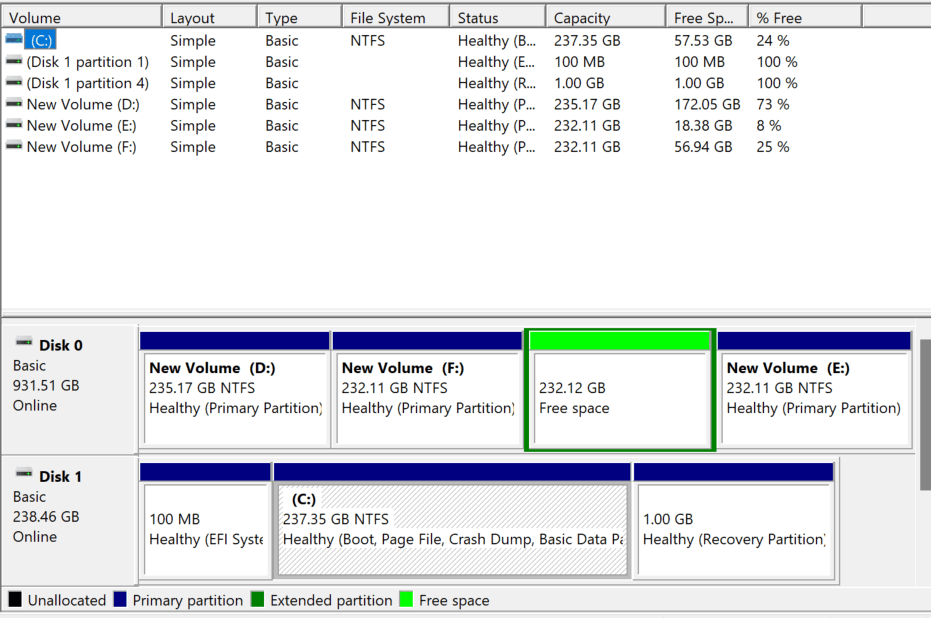931x618 pixels.
Task: Click the 57.53 GB free space cell
Action: [703, 40]
